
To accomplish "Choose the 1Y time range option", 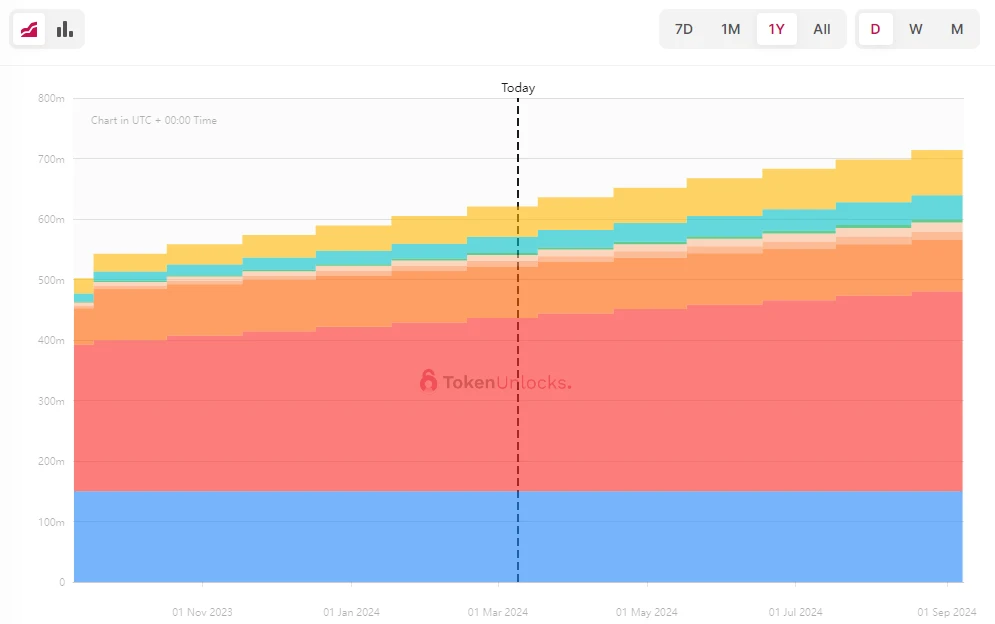I will 777,29.
